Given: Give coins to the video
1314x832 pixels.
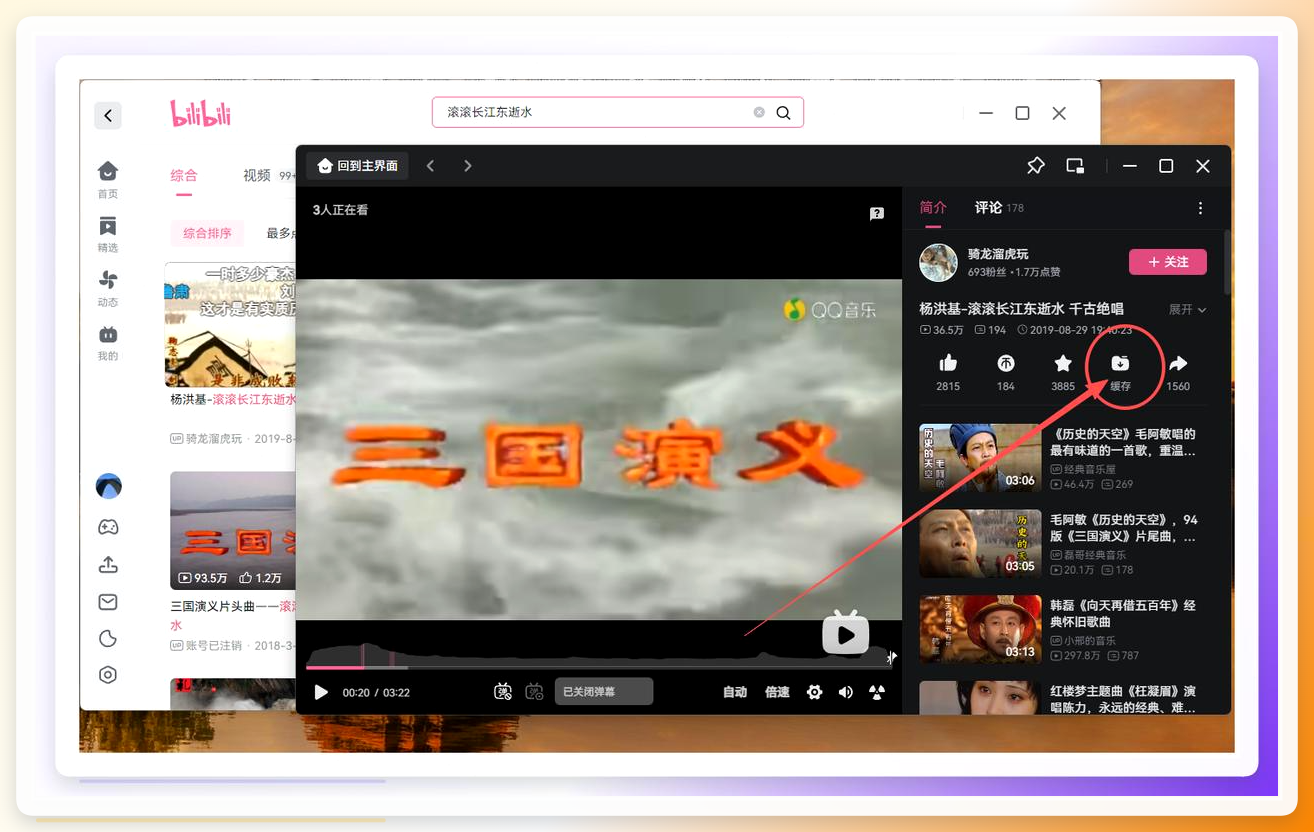Looking at the screenshot, I should coord(1006,364).
